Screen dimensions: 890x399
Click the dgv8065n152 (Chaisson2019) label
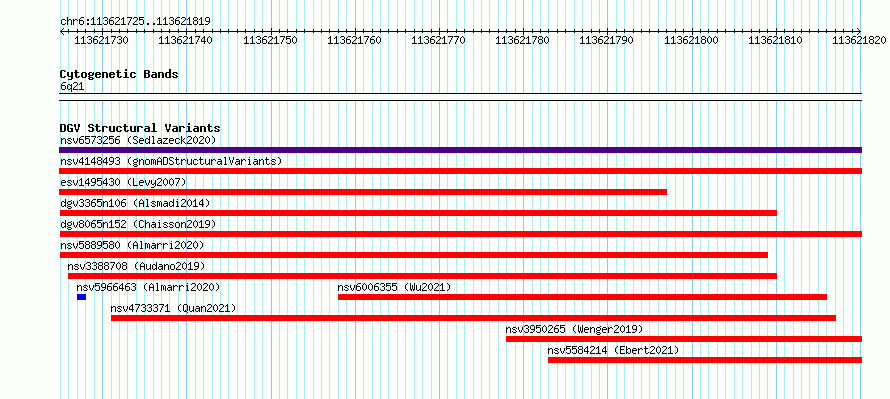pyautogui.click(x=138, y=224)
